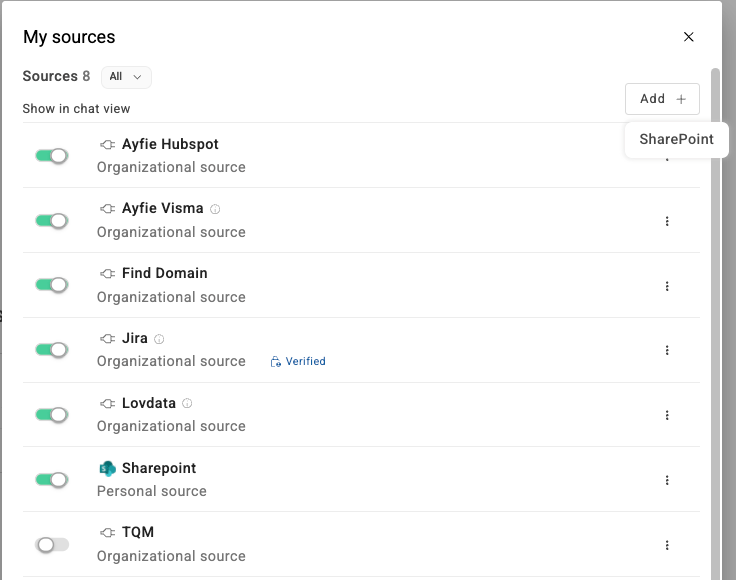Viewport: 736px width, 580px height.
Task: Click info icon beside Jira
Action: (x=159, y=339)
